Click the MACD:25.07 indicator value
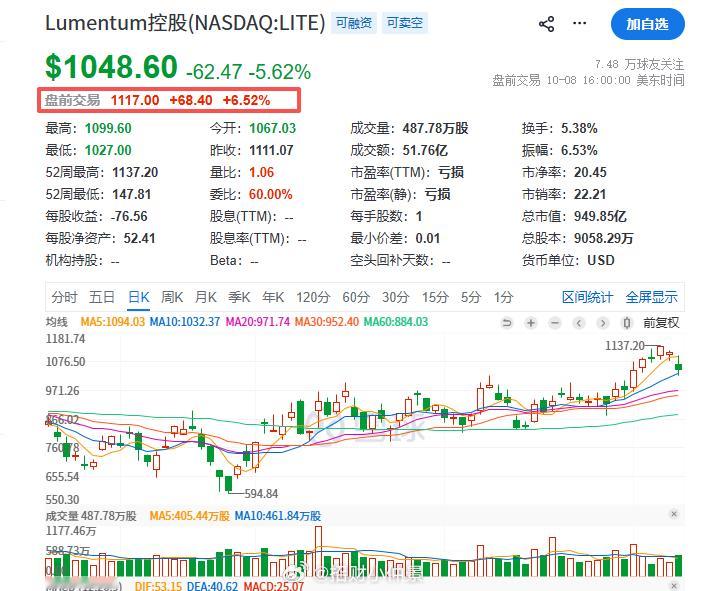This screenshot has width=710, height=591. pos(273,586)
